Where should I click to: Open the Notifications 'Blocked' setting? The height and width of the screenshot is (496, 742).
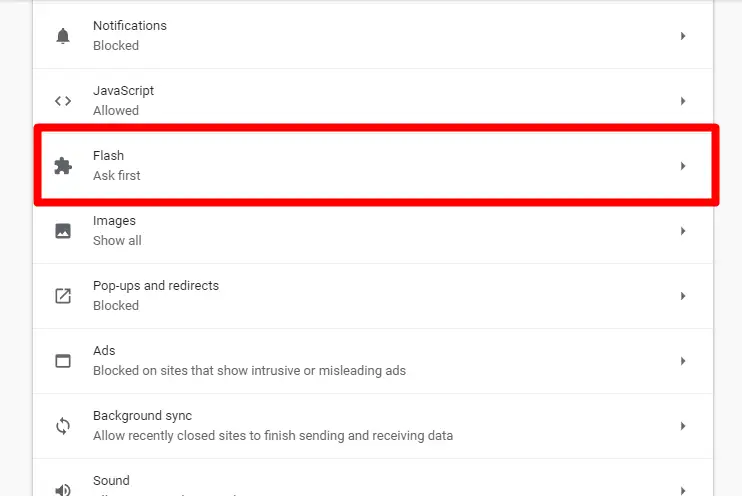pos(116,45)
